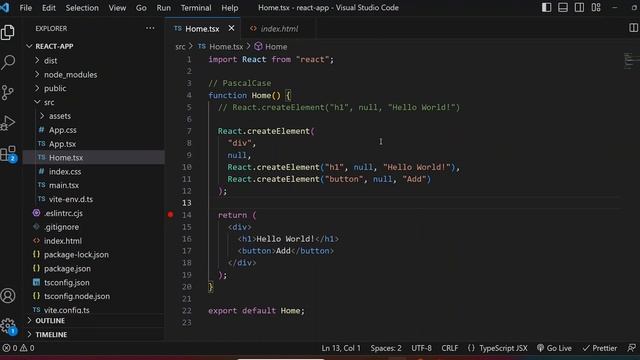Click CRLF end of line setting

click(x=449, y=348)
